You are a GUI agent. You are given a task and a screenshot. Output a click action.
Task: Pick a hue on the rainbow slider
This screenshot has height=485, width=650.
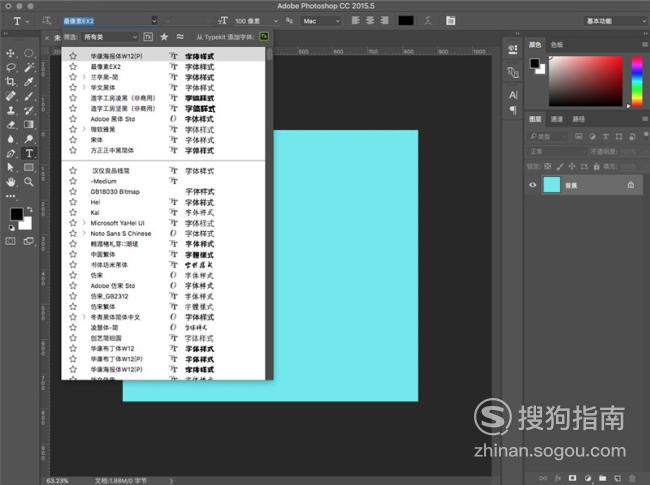pos(637,81)
